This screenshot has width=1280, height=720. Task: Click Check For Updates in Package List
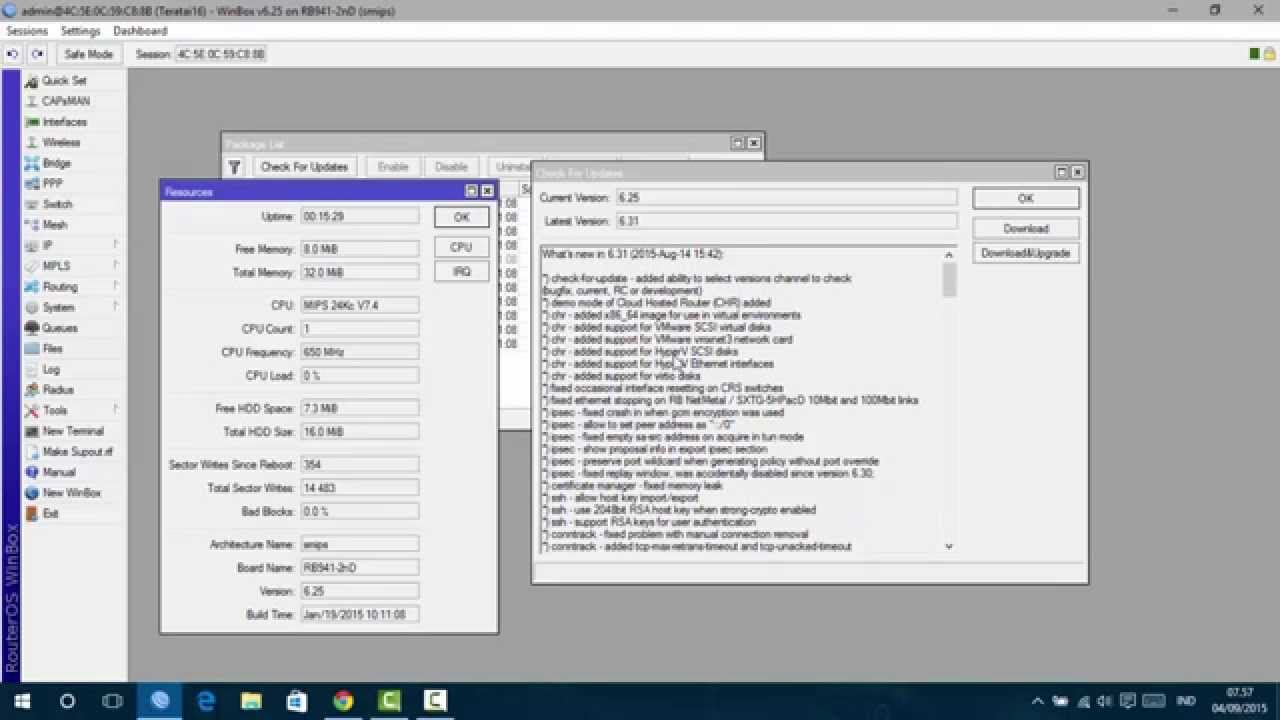pos(304,167)
